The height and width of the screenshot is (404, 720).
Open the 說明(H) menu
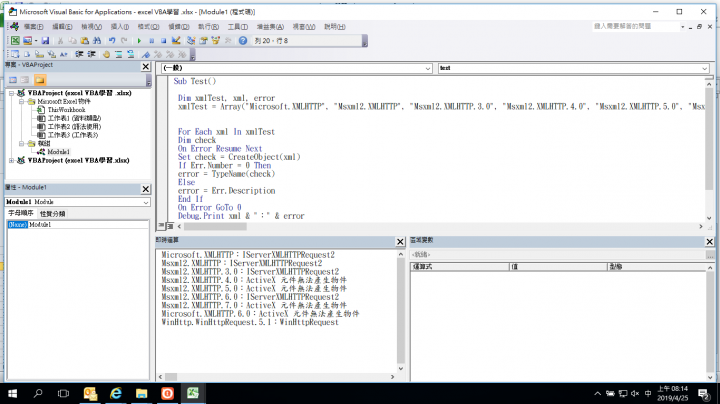tap(335, 27)
